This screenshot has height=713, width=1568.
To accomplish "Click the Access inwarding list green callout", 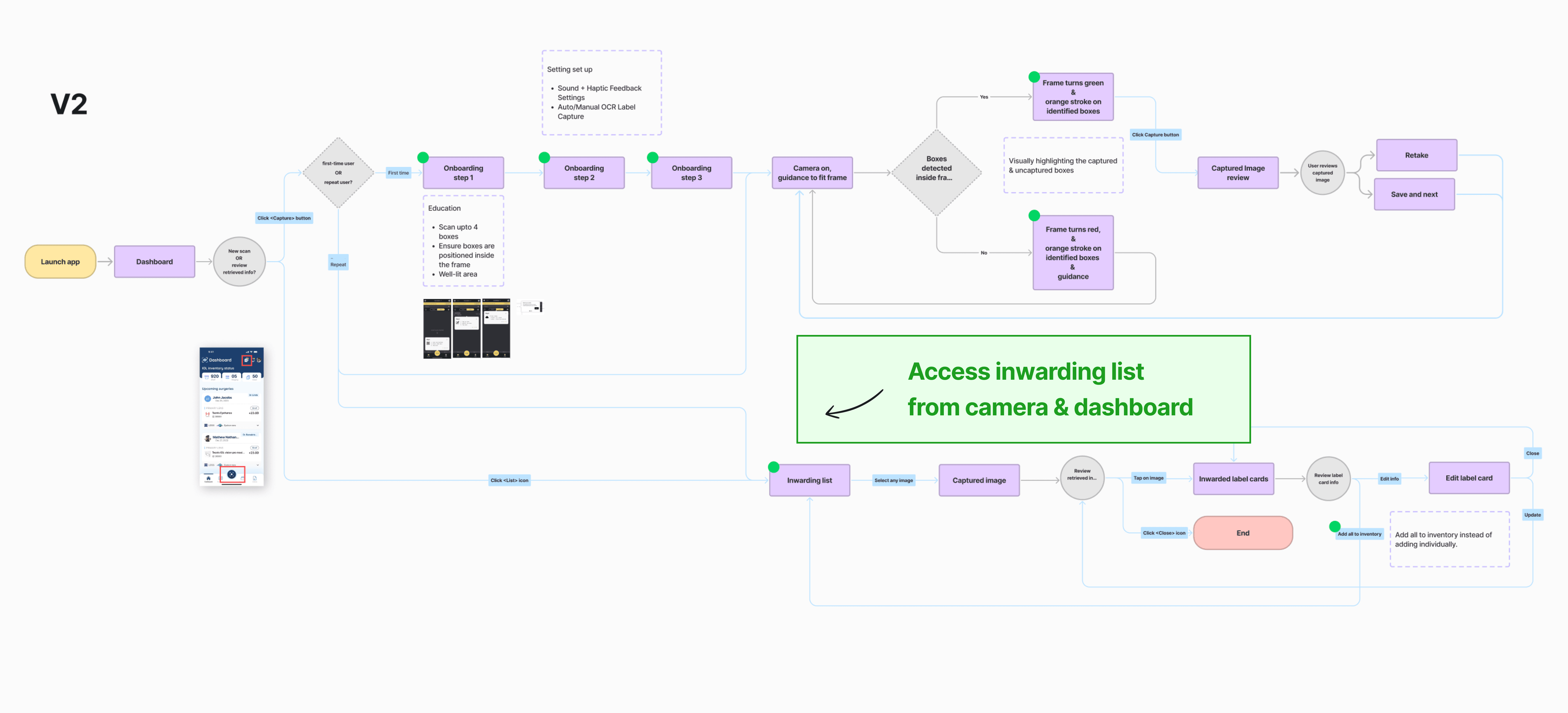I will 1023,389.
